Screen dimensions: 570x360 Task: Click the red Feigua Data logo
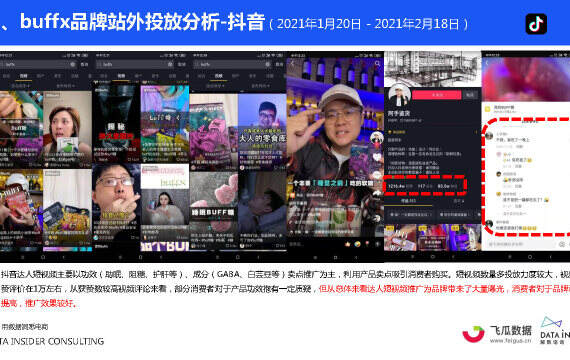473,334
